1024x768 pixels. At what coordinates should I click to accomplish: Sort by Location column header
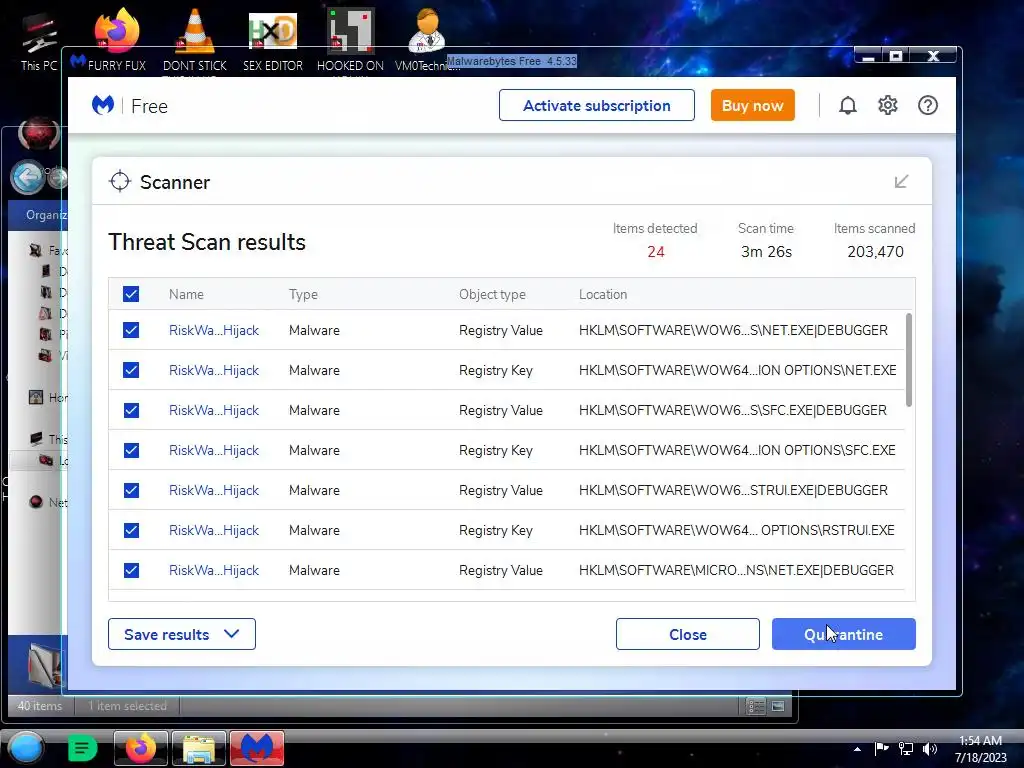click(x=603, y=295)
